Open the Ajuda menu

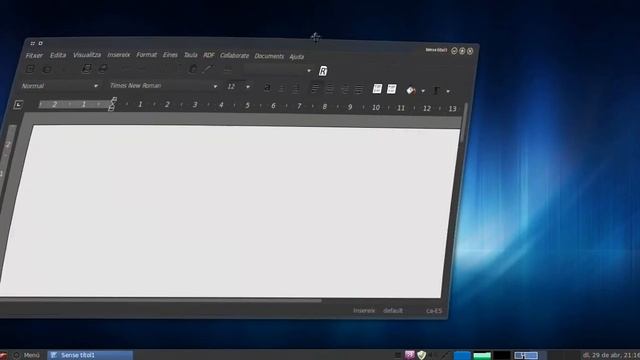(x=297, y=57)
